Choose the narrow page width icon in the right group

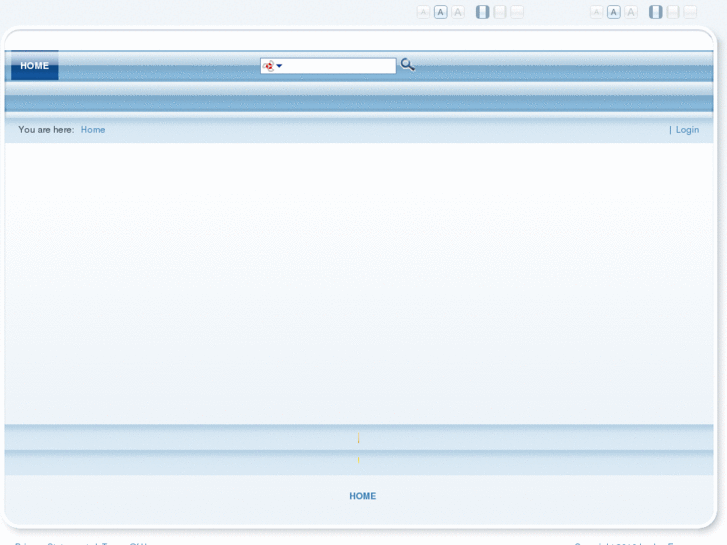(656, 12)
